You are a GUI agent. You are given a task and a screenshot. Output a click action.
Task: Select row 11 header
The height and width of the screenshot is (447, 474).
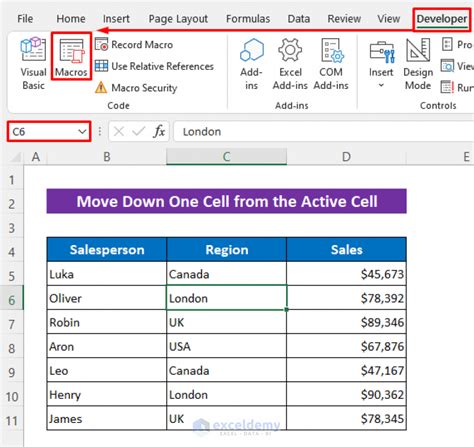[12, 418]
